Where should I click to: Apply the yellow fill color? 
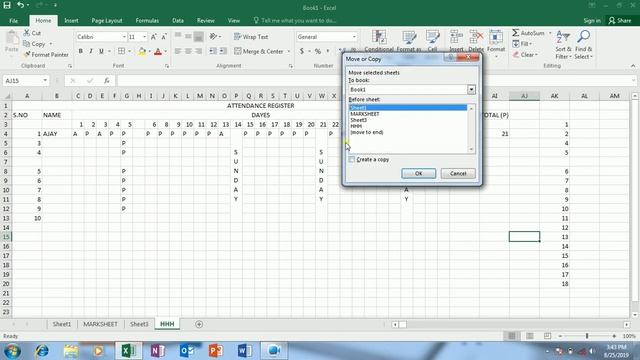click(x=142, y=51)
